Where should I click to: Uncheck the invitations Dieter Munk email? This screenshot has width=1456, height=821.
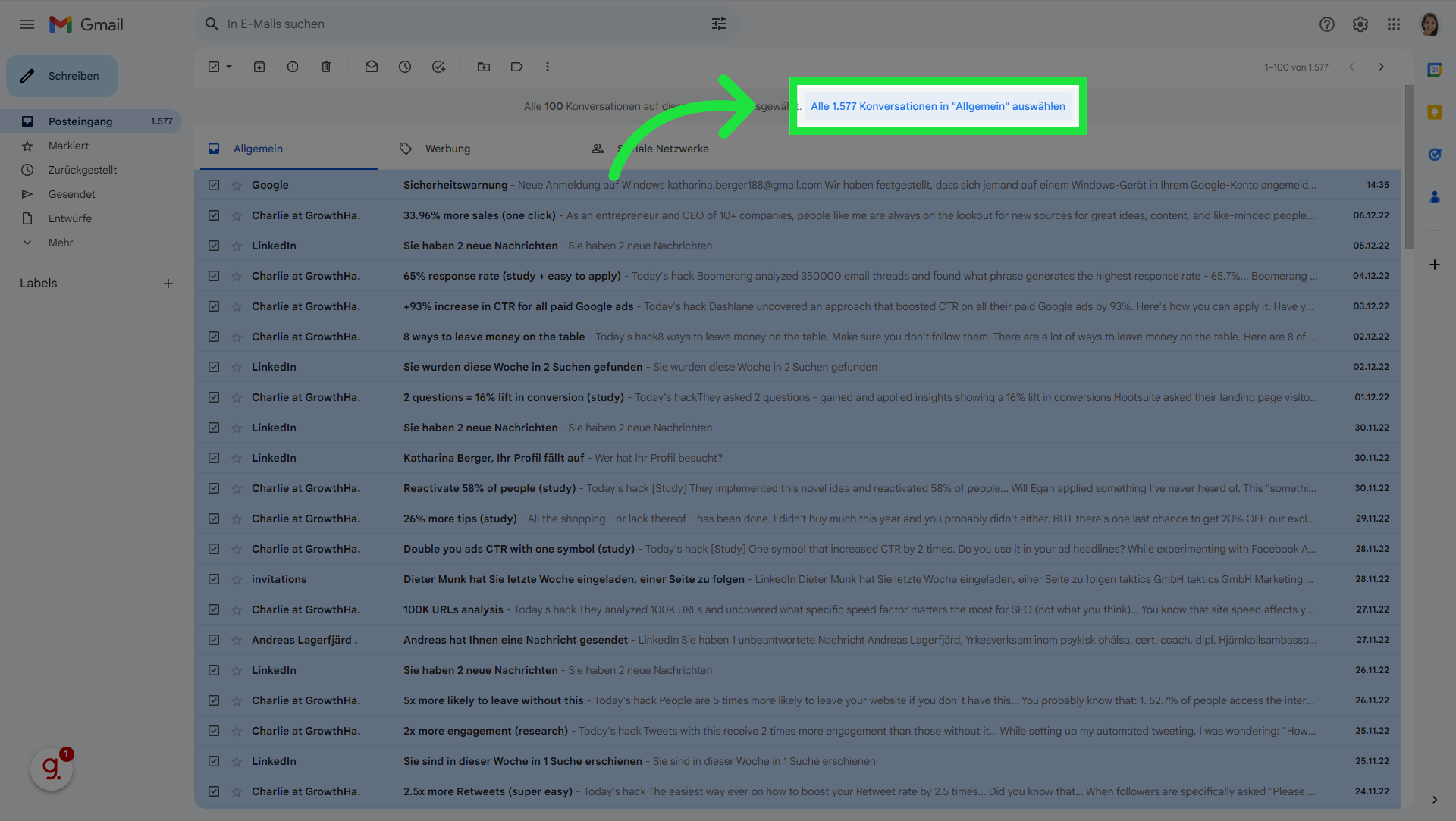[214, 579]
